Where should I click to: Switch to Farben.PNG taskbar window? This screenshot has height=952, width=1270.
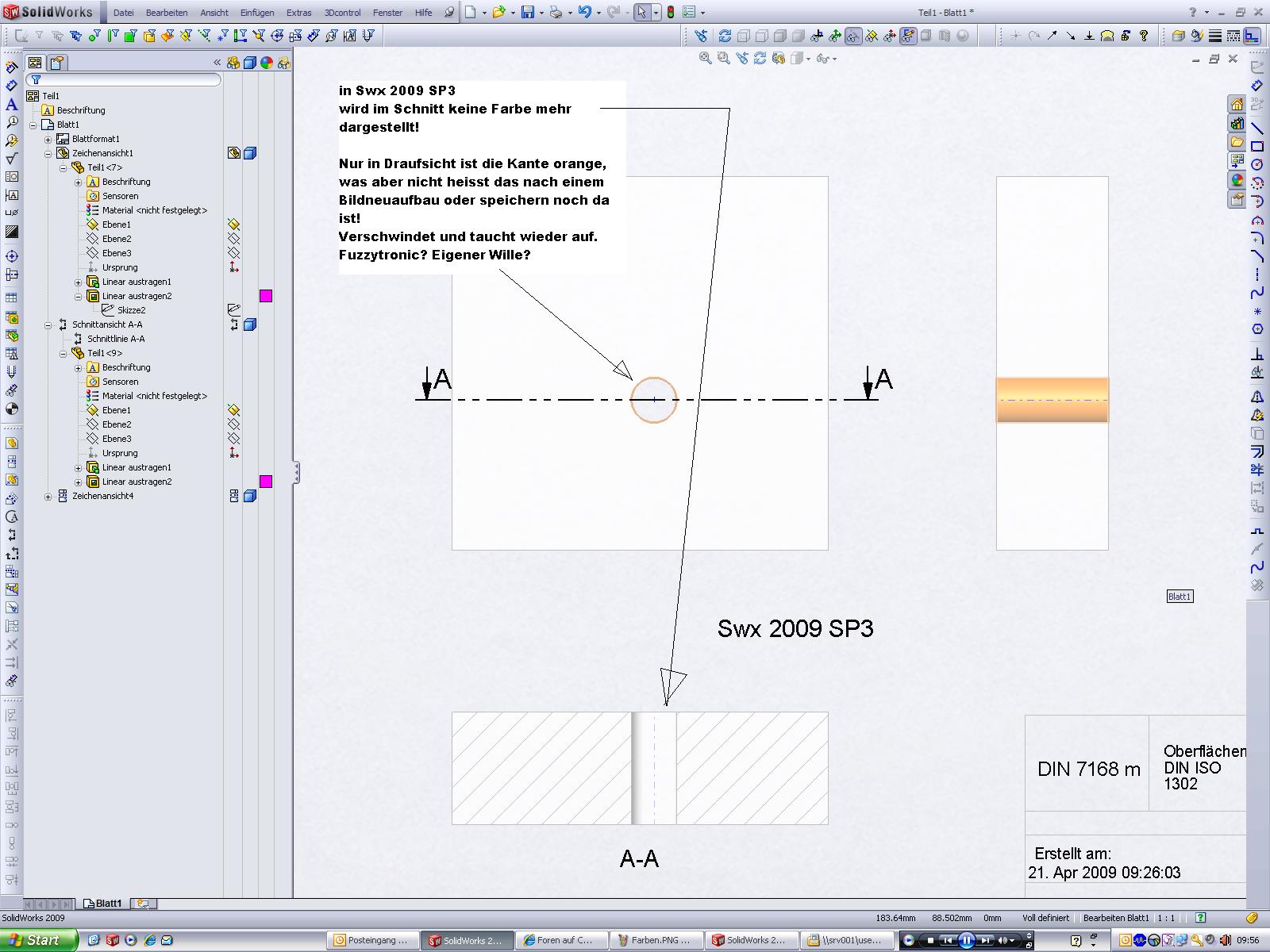pyautogui.click(x=657, y=940)
